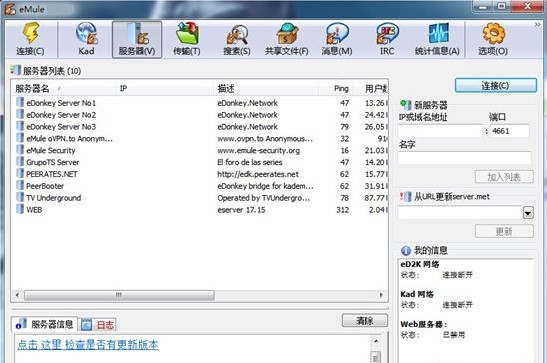Image resolution: width=547 pixels, height=363 pixels.
Task: Sort by the 描述 column header
Action: pos(266,89)
